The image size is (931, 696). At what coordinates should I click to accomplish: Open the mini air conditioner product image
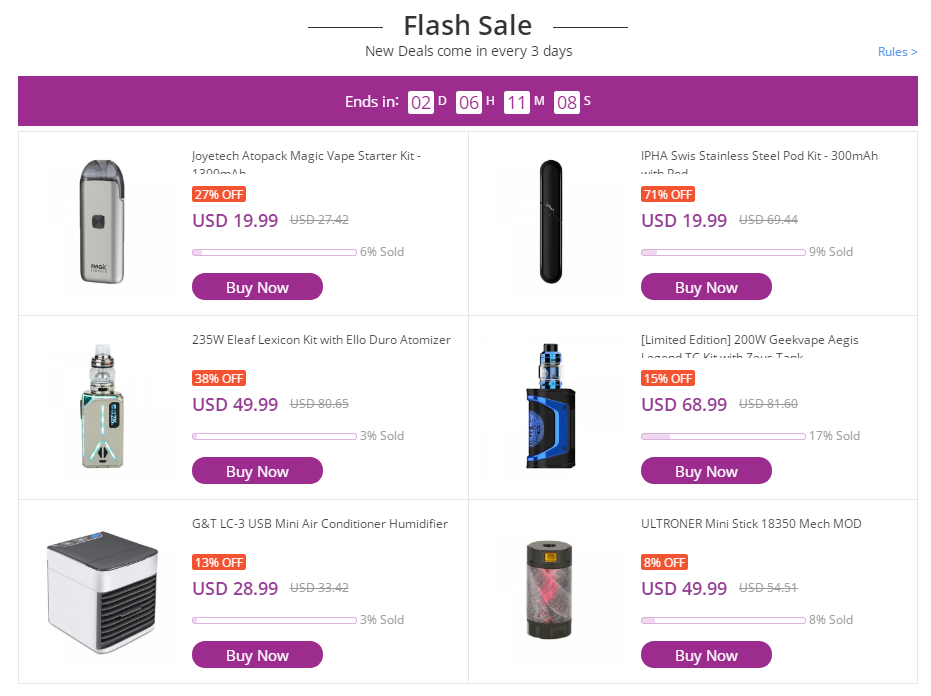coord(102,592)
